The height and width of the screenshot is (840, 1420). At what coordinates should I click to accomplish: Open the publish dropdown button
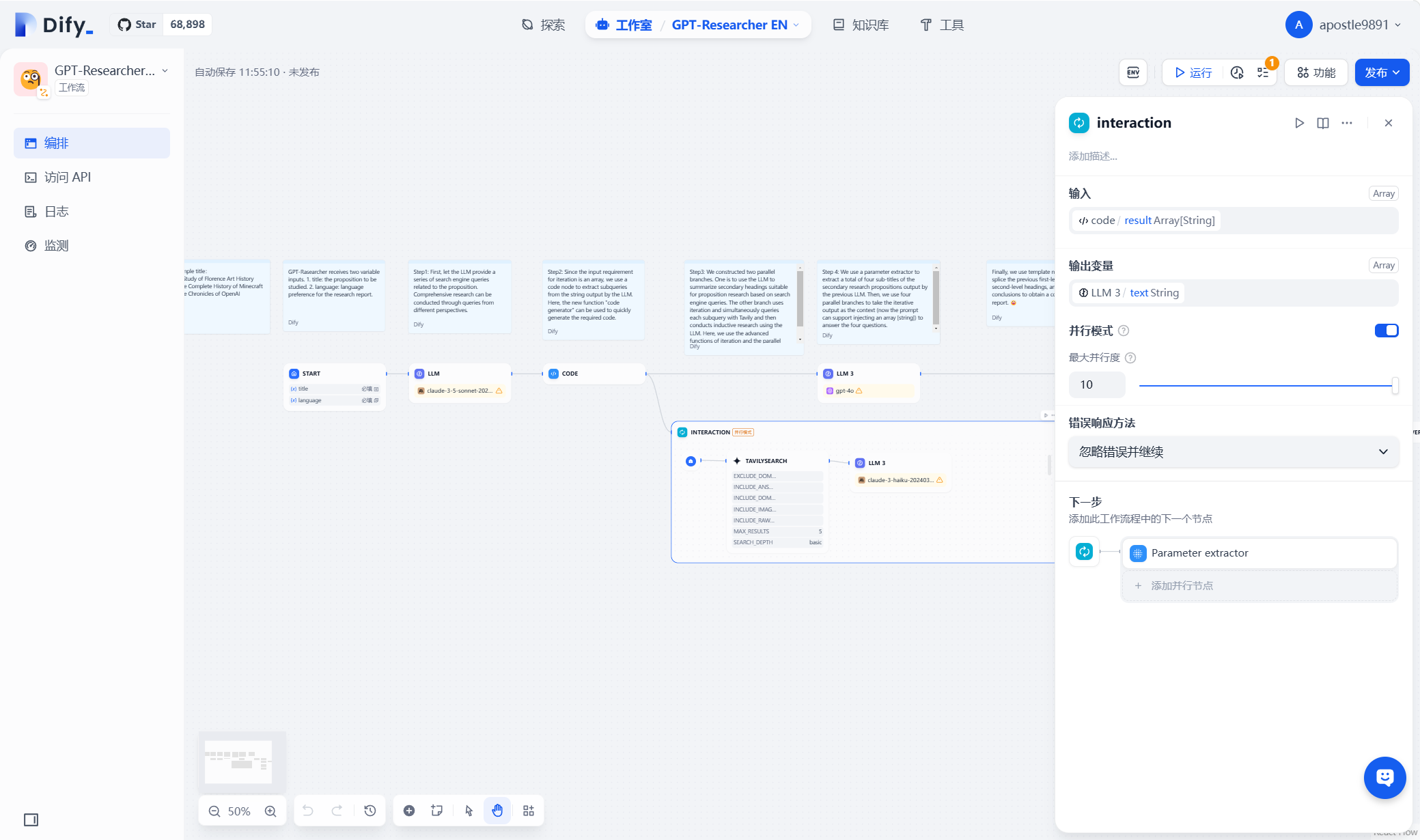(x=1382, y=72)
